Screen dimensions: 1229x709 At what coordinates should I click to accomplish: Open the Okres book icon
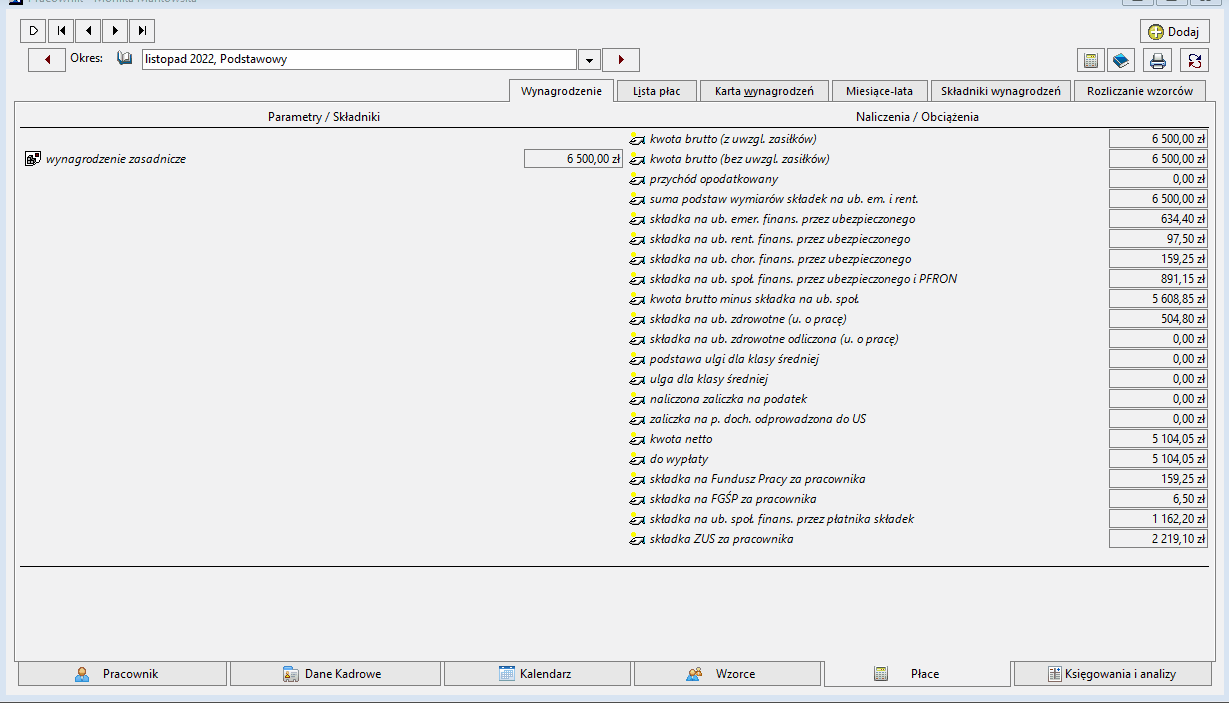[125, 59]
